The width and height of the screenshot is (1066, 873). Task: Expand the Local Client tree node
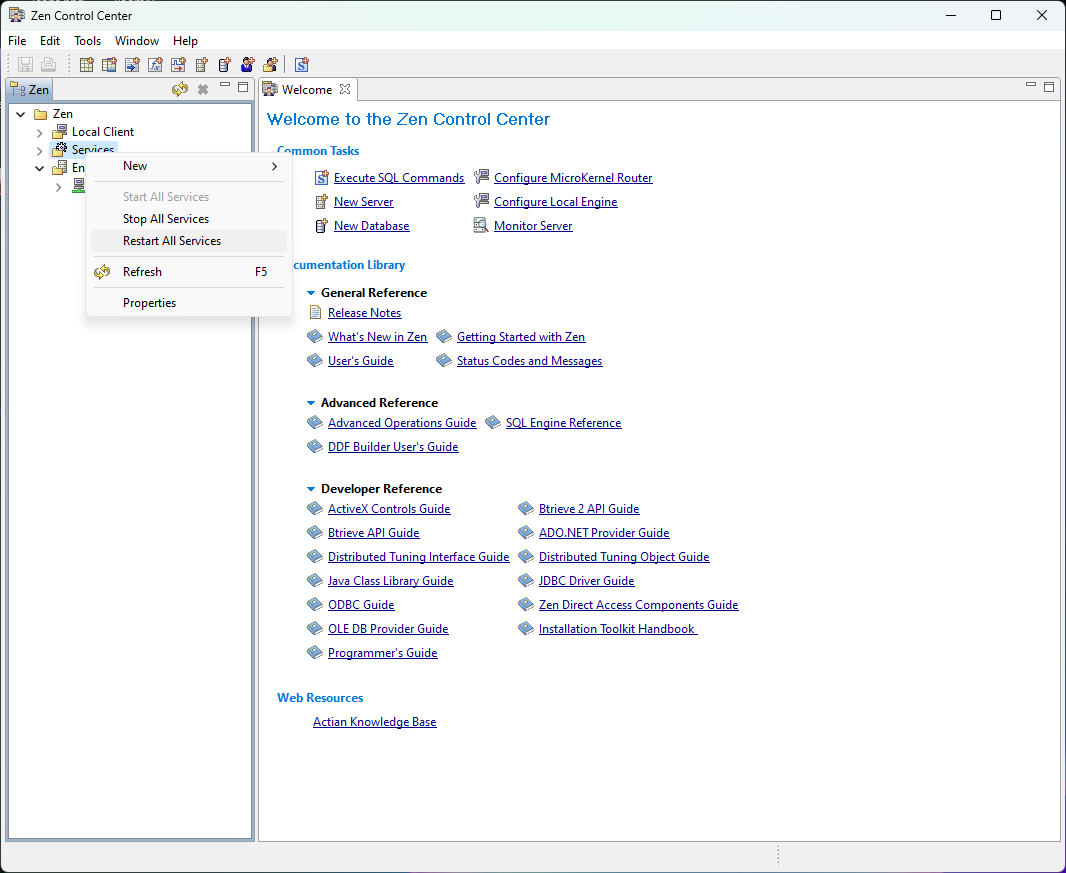(39, 133)
